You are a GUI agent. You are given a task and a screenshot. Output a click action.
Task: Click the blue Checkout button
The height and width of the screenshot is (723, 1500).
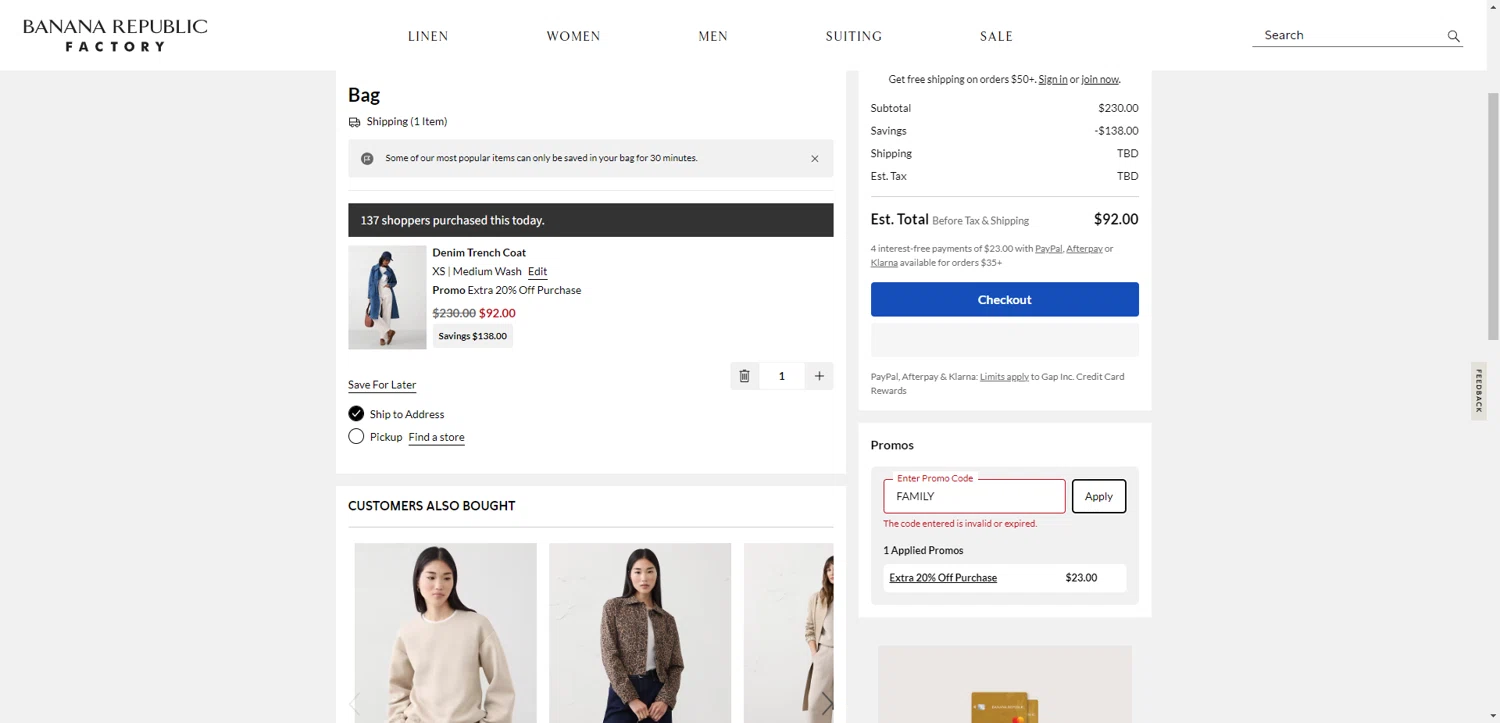coord(1005,299)
